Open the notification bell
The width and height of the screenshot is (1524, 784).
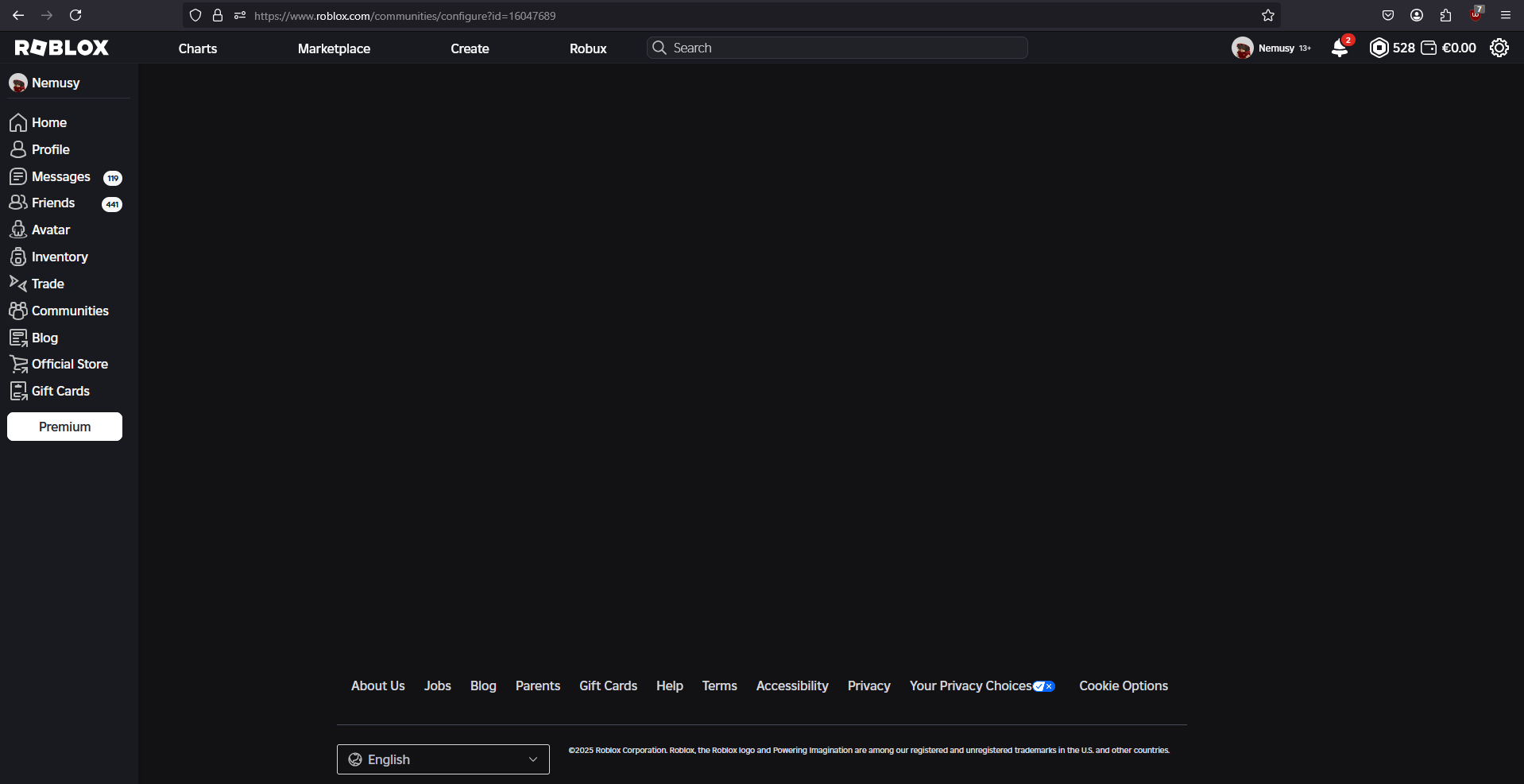pos(1340,48)
